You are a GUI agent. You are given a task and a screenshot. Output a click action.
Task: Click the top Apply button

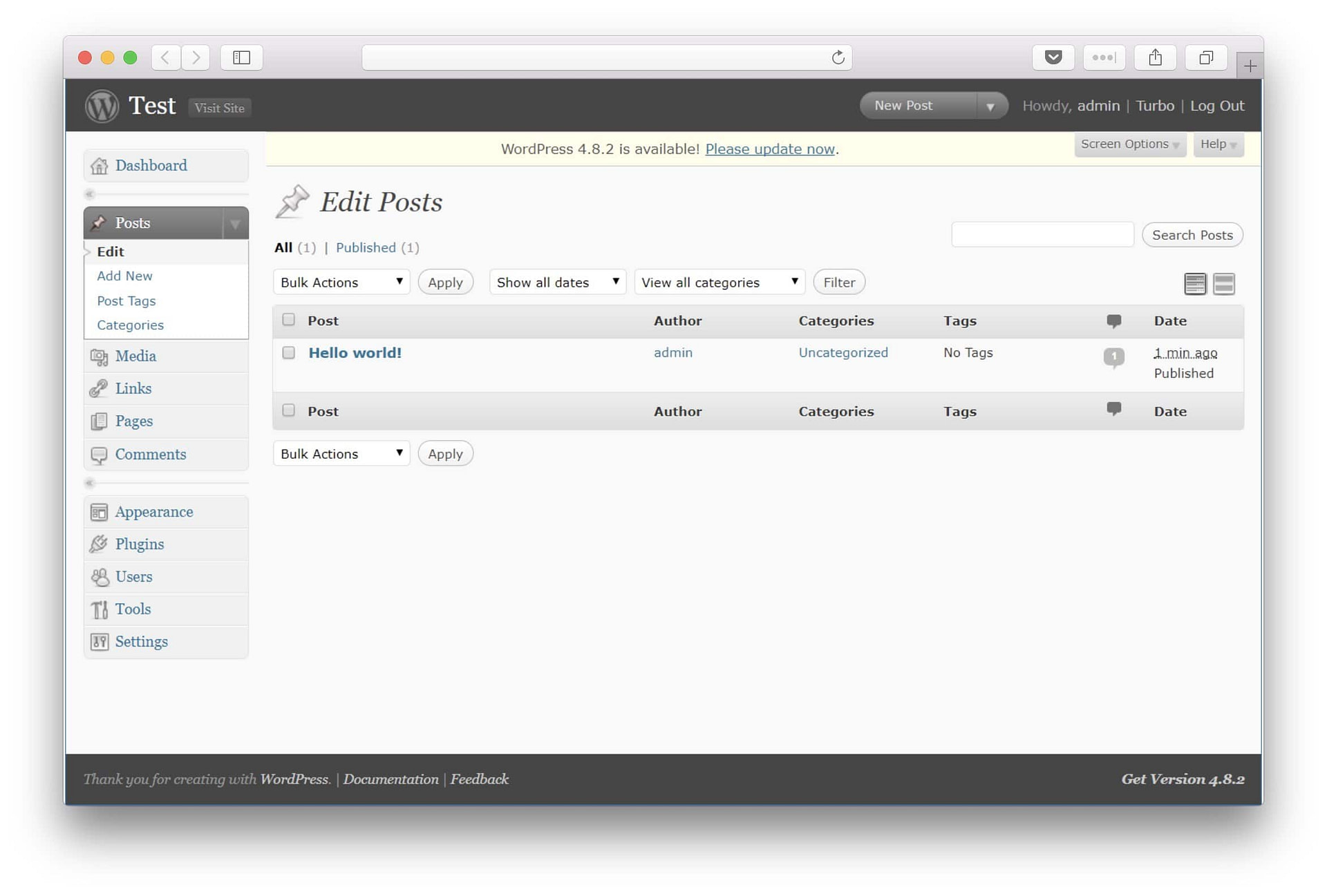[x=445, y=282]
